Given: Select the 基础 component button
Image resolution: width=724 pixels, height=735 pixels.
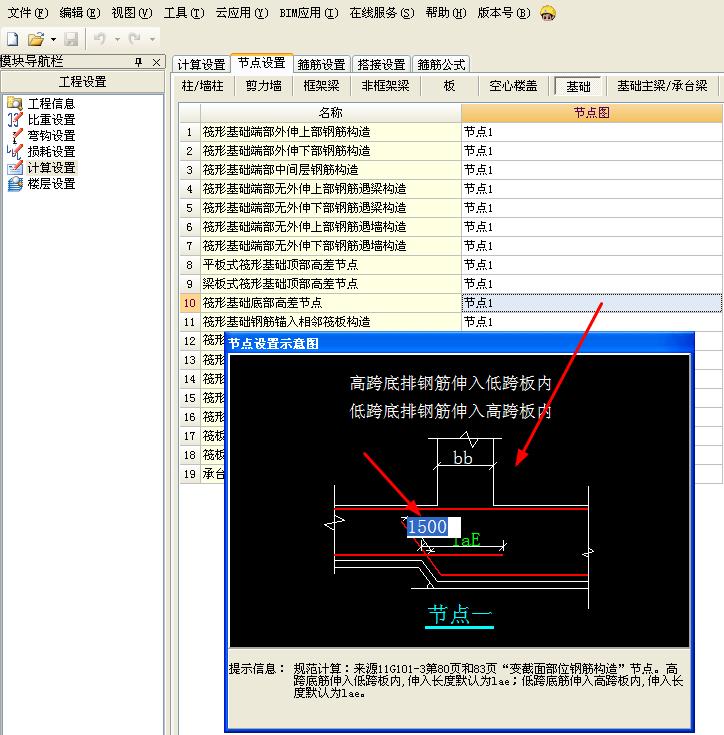Looking at the screenshot, I should tap(578, 86).
